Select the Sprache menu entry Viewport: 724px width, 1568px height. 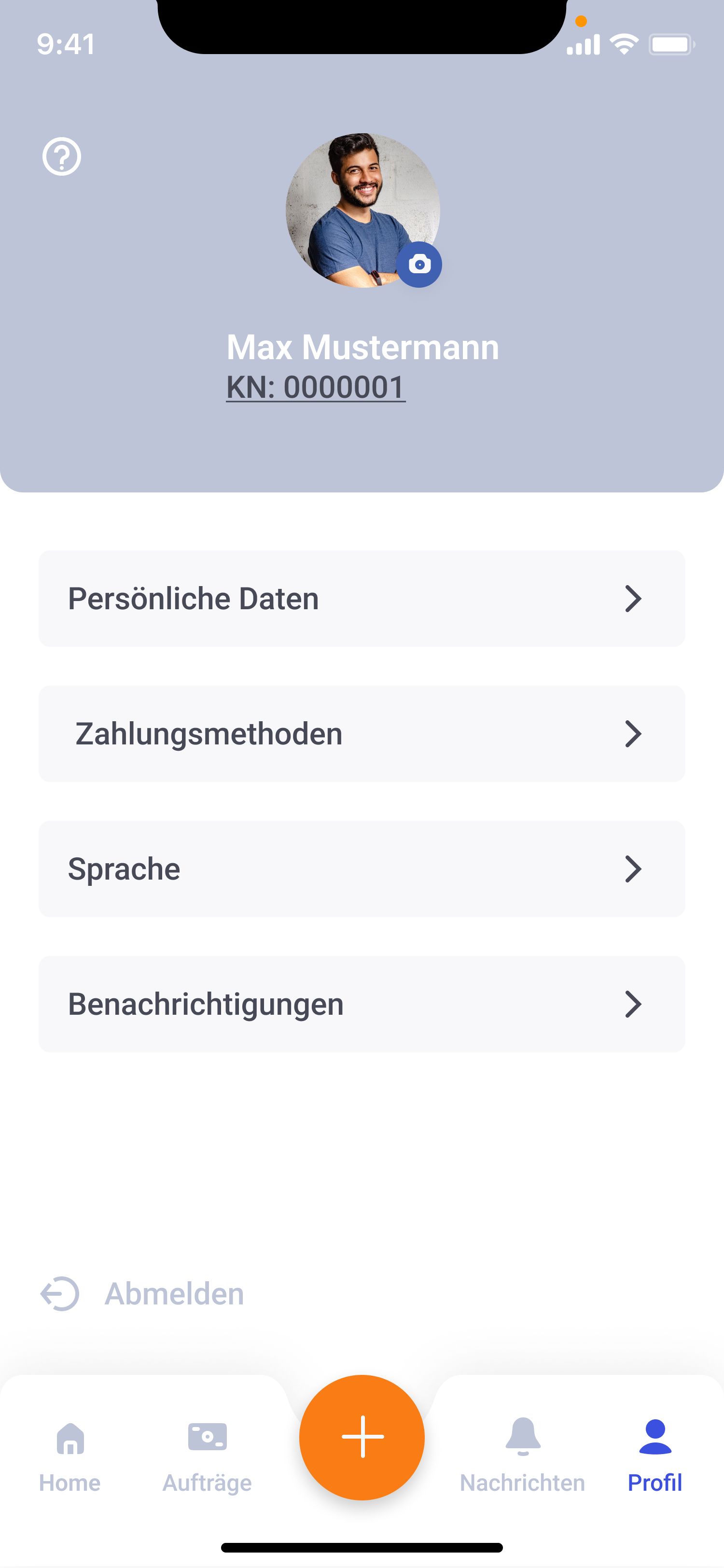tap(124, 869)
